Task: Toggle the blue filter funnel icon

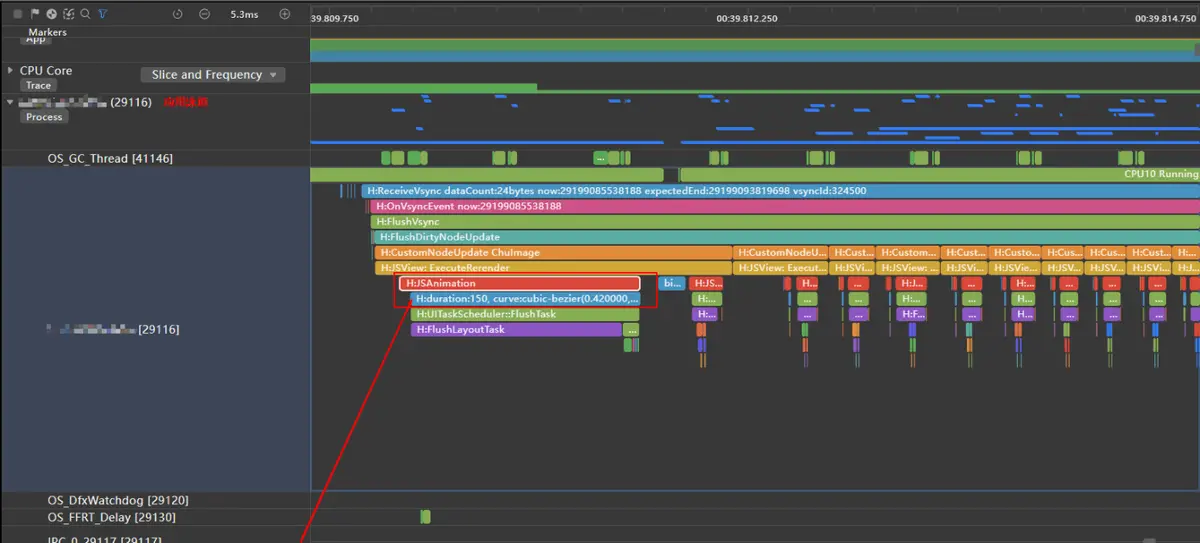Action: [x=103, y=14]
